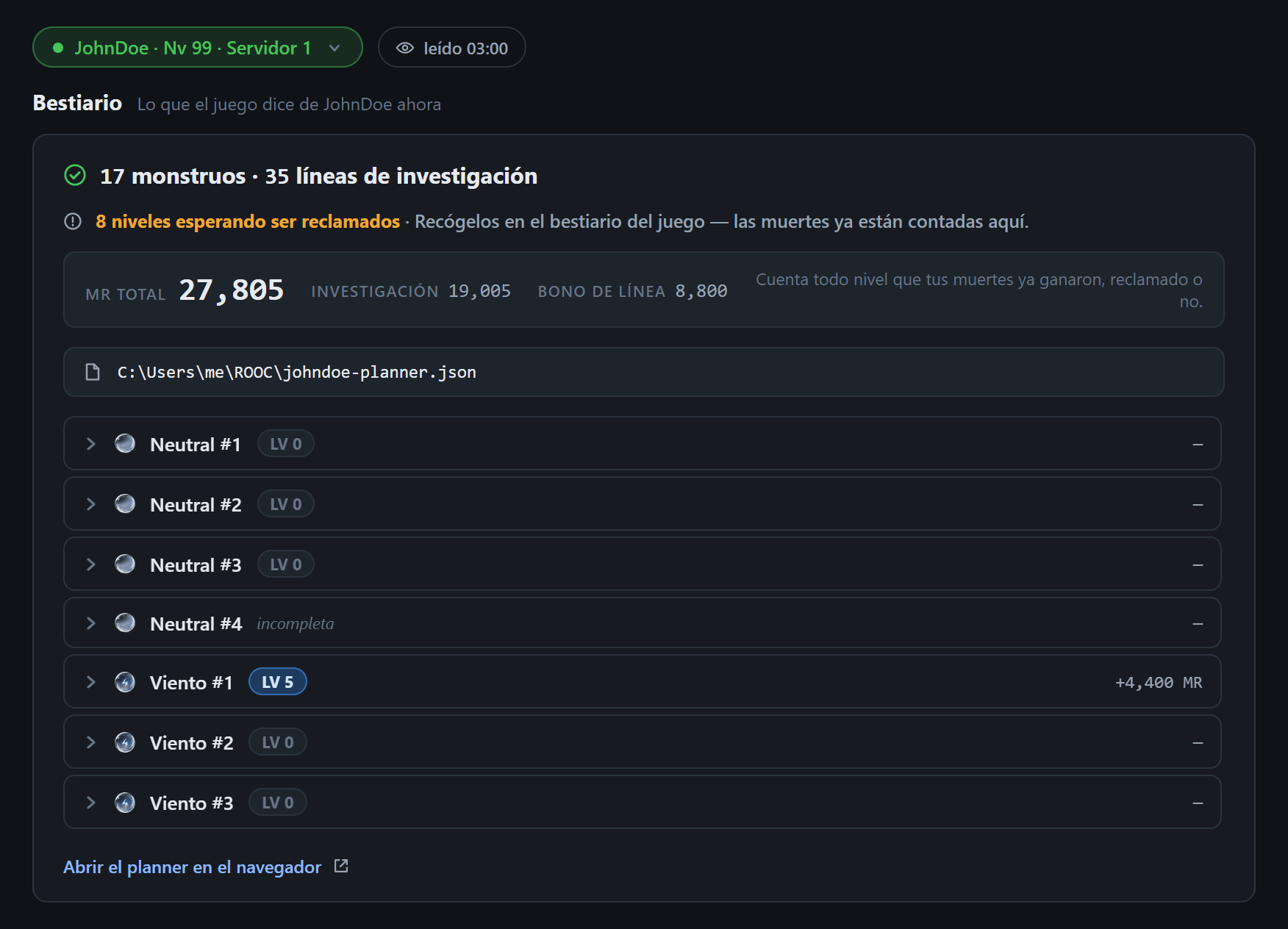The image size is (1288, 929).
Task: Click the green check circle beside 17 monstruos
Action: coord(75,176)
